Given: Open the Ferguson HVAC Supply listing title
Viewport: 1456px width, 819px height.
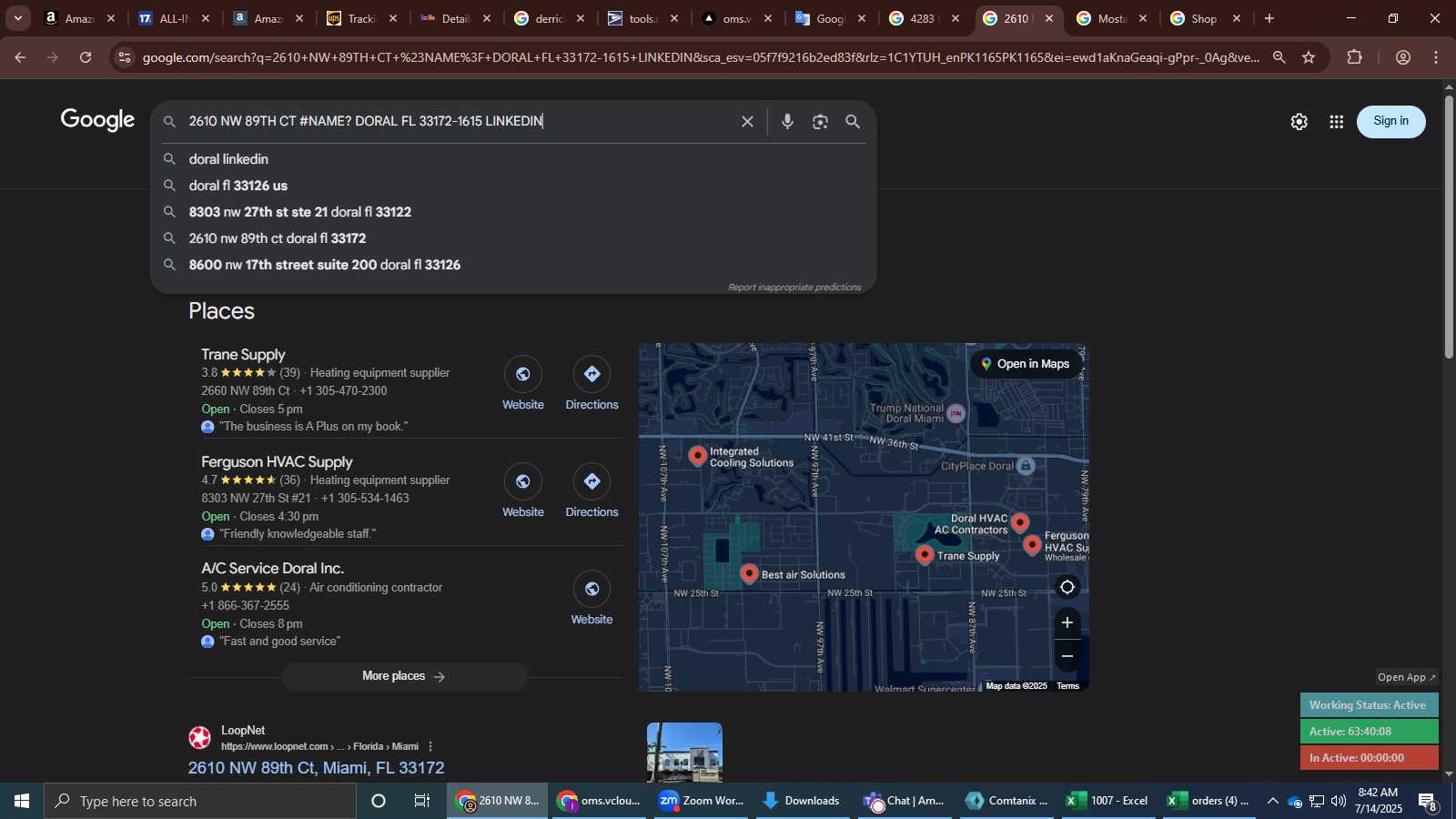Looking at the screenshot, I should pos(277,462).
